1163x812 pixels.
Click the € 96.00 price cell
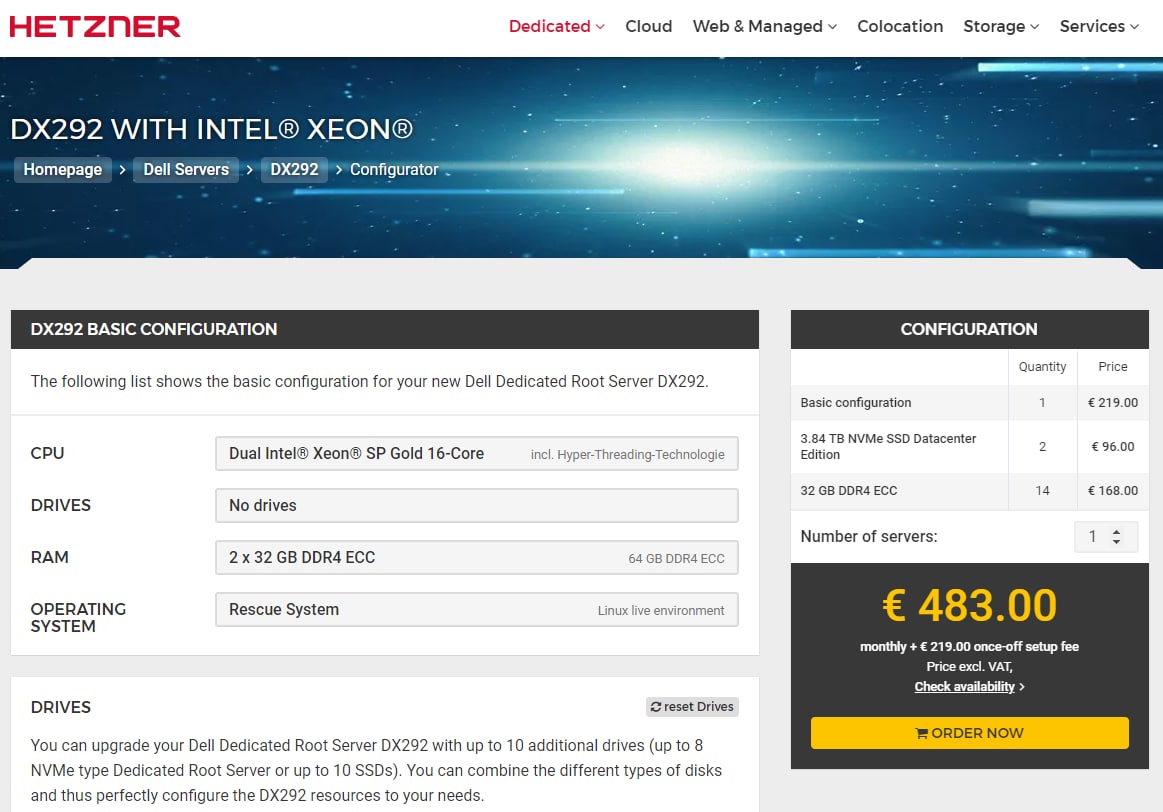point(1113,446)
